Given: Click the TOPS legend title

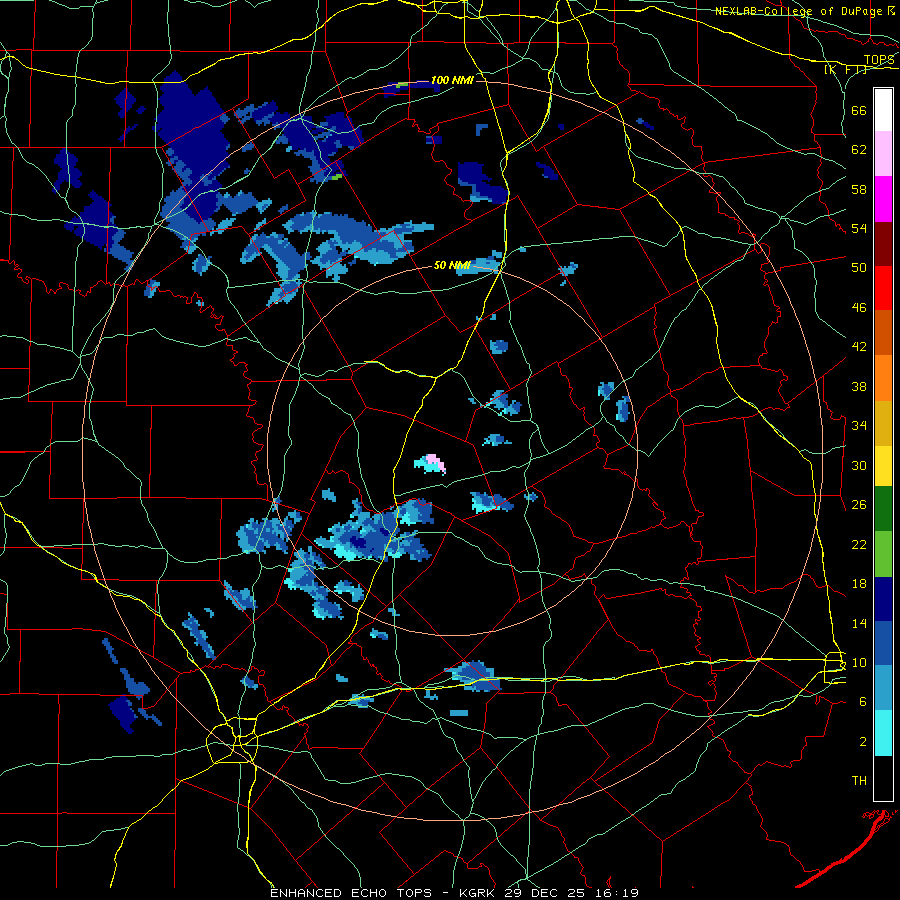Looking at the screenshot, I should click(879, 60).
